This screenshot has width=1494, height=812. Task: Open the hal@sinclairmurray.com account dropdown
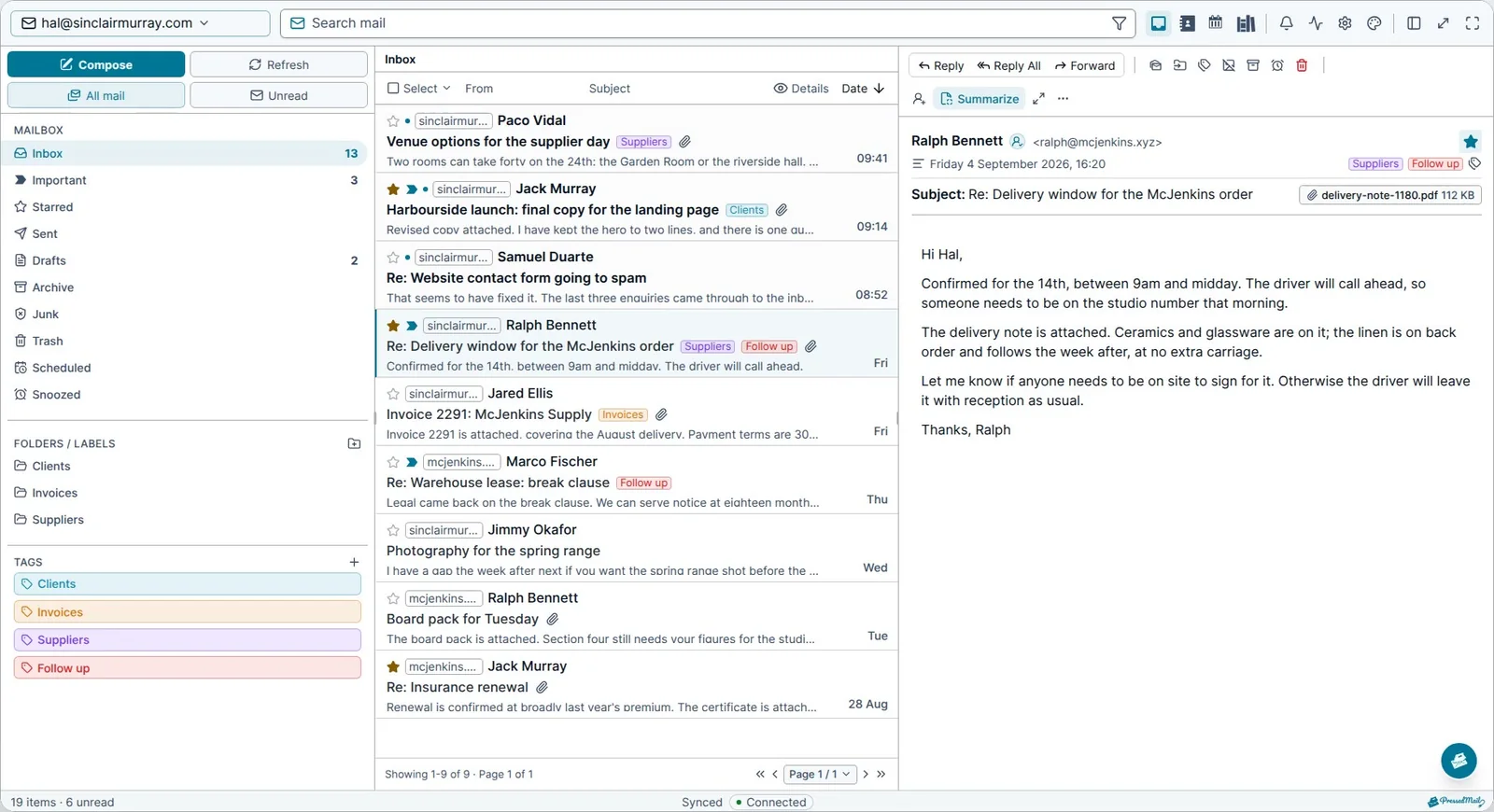[140, 23]
